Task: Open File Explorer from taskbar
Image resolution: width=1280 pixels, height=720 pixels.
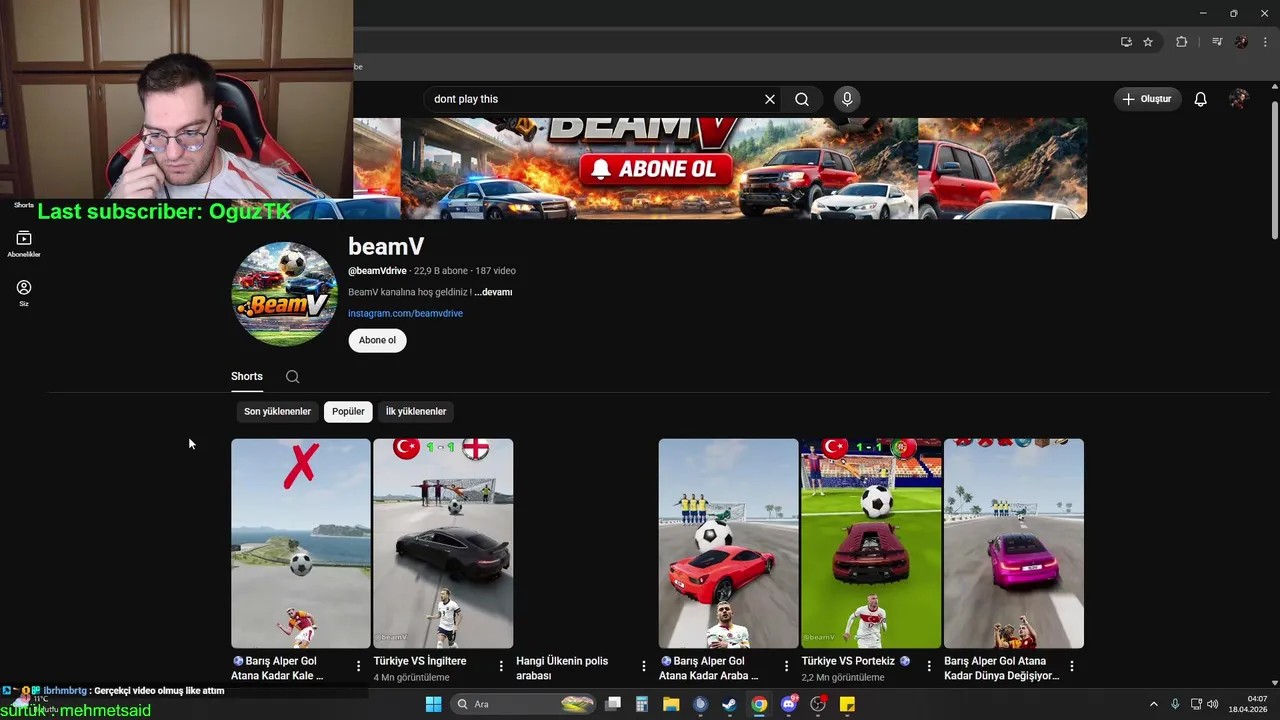Action: [x=671, y=704]
